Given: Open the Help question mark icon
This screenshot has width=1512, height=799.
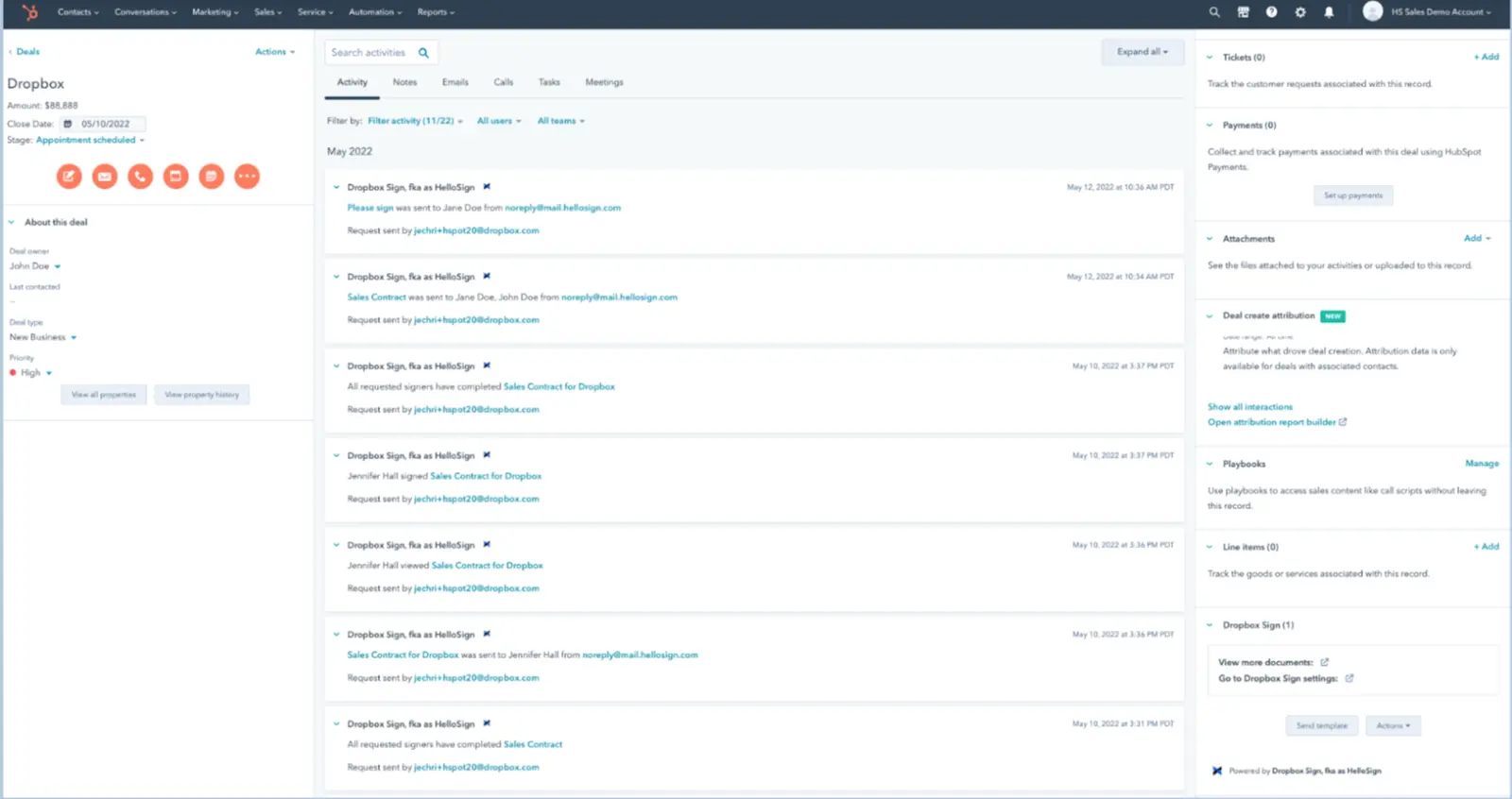Looking at the screenshot, I should [1271, 12].
